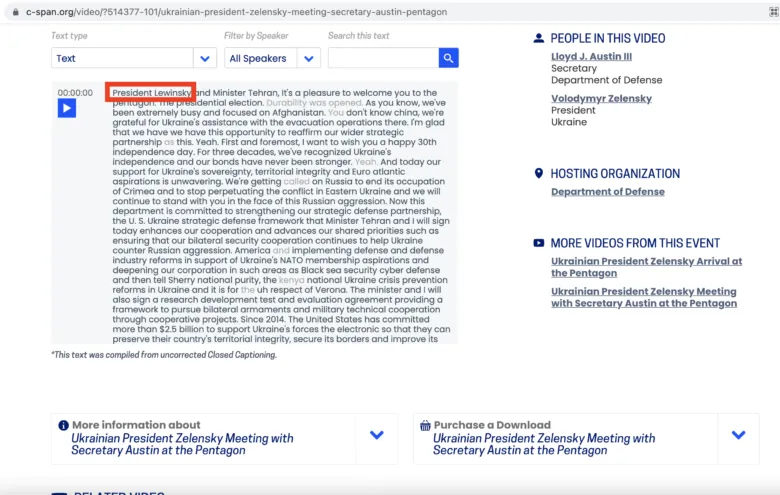Screen dimensions: 780x495
Task: Click the Search this text input field
Action: click(384, 58)
